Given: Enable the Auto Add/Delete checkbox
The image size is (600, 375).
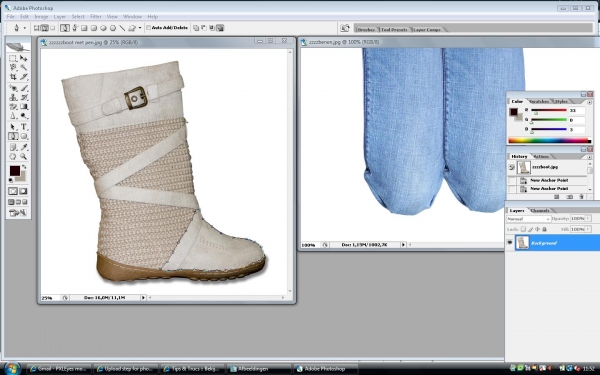Looking at the screenshot, I should (148, 28).
